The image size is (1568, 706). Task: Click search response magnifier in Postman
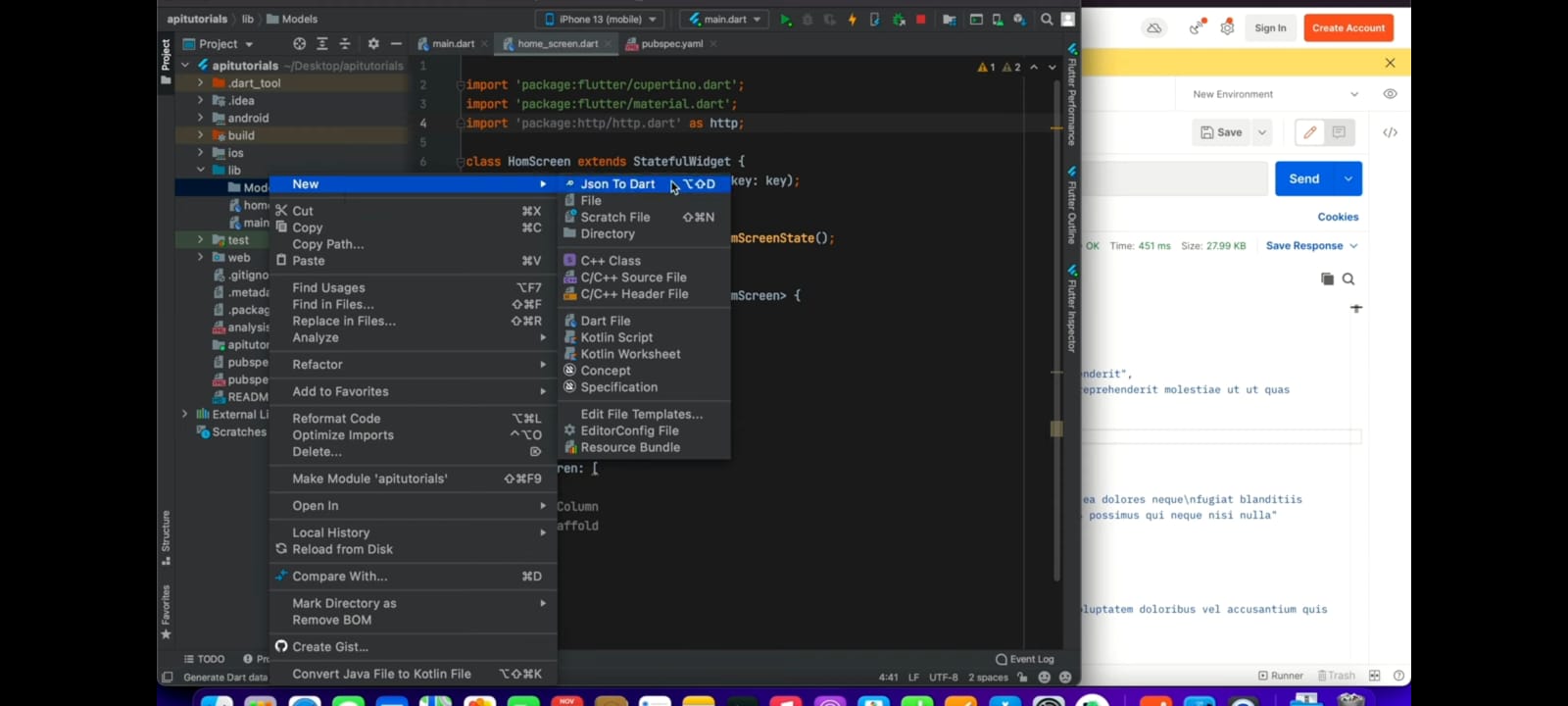[x=1348, y=279]
